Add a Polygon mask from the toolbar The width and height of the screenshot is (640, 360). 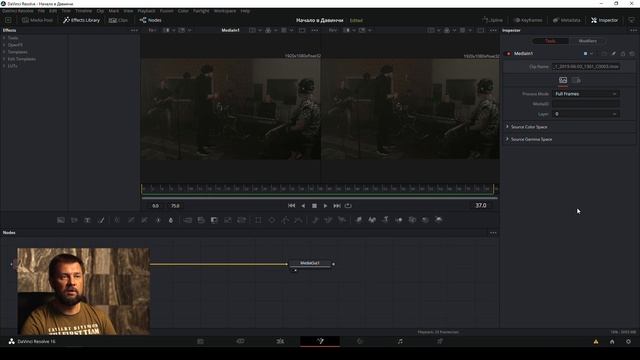click(x=285, y=220)
